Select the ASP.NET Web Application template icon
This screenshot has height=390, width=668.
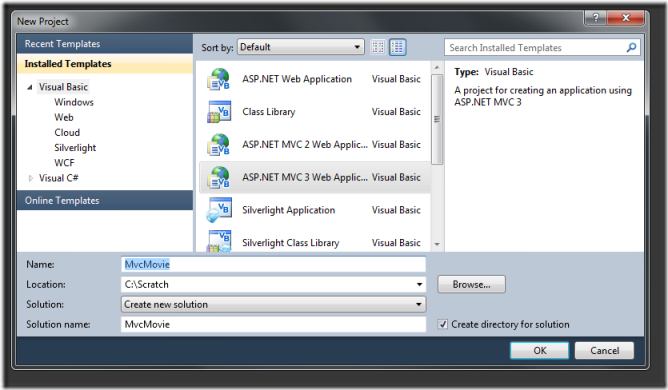coord(218,79)
